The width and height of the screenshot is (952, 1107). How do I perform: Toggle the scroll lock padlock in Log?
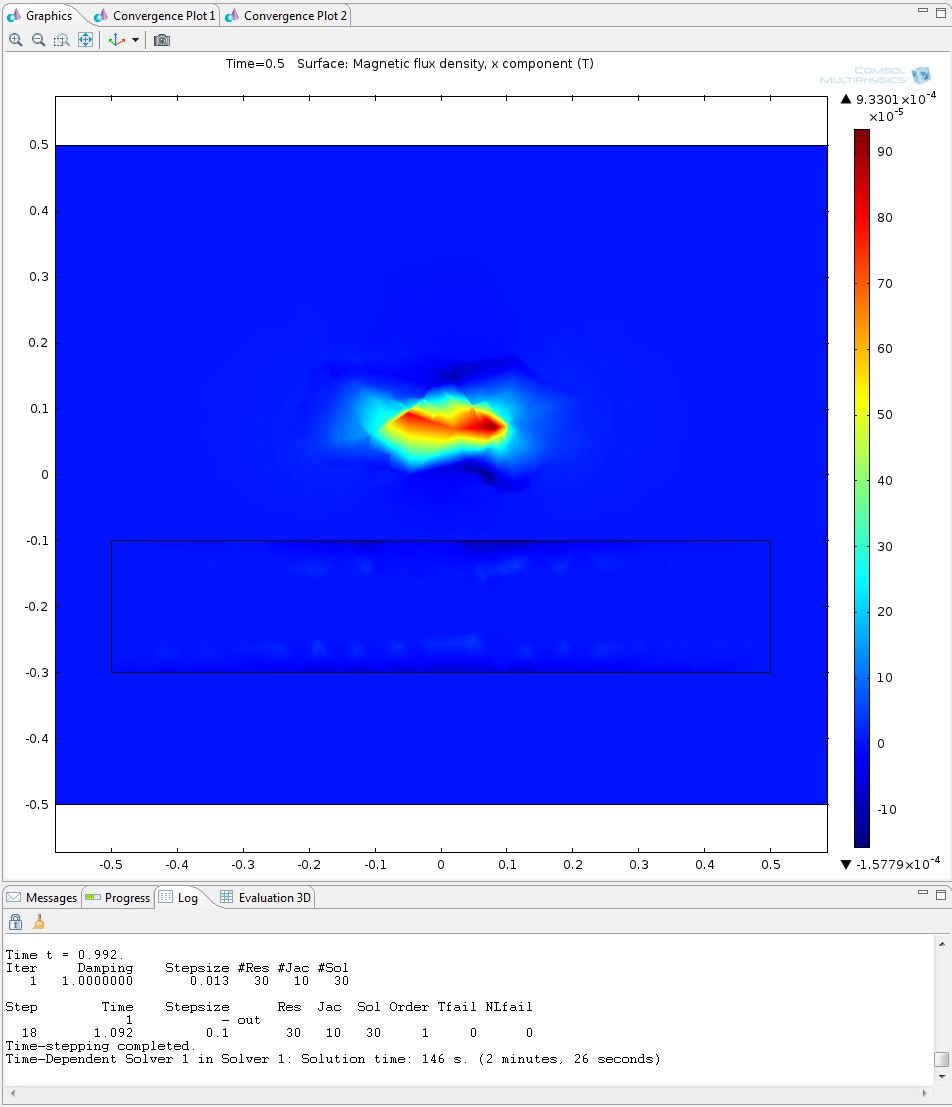tap(15, 922)
